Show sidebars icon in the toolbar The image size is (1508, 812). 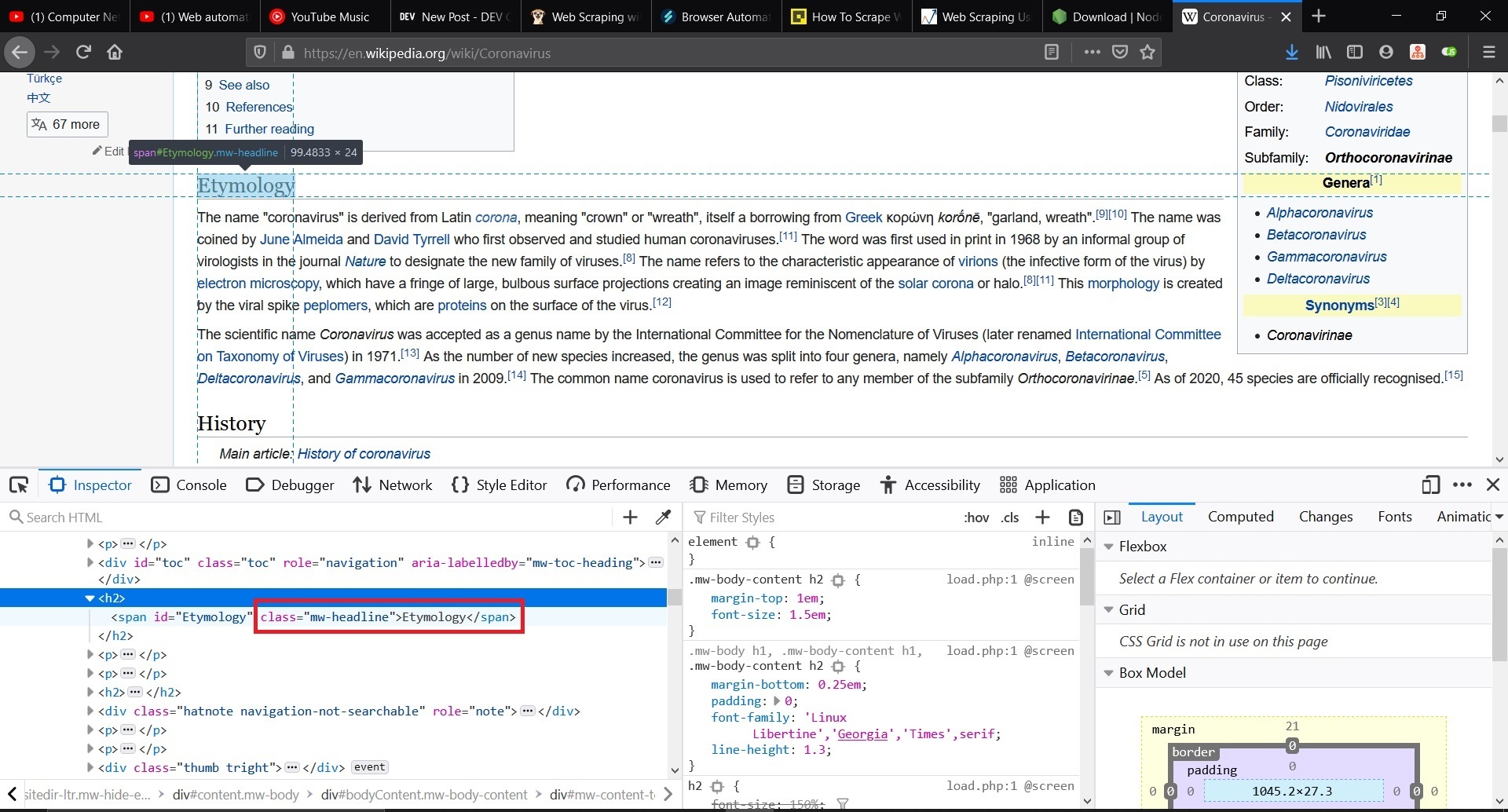(1355, 53)
